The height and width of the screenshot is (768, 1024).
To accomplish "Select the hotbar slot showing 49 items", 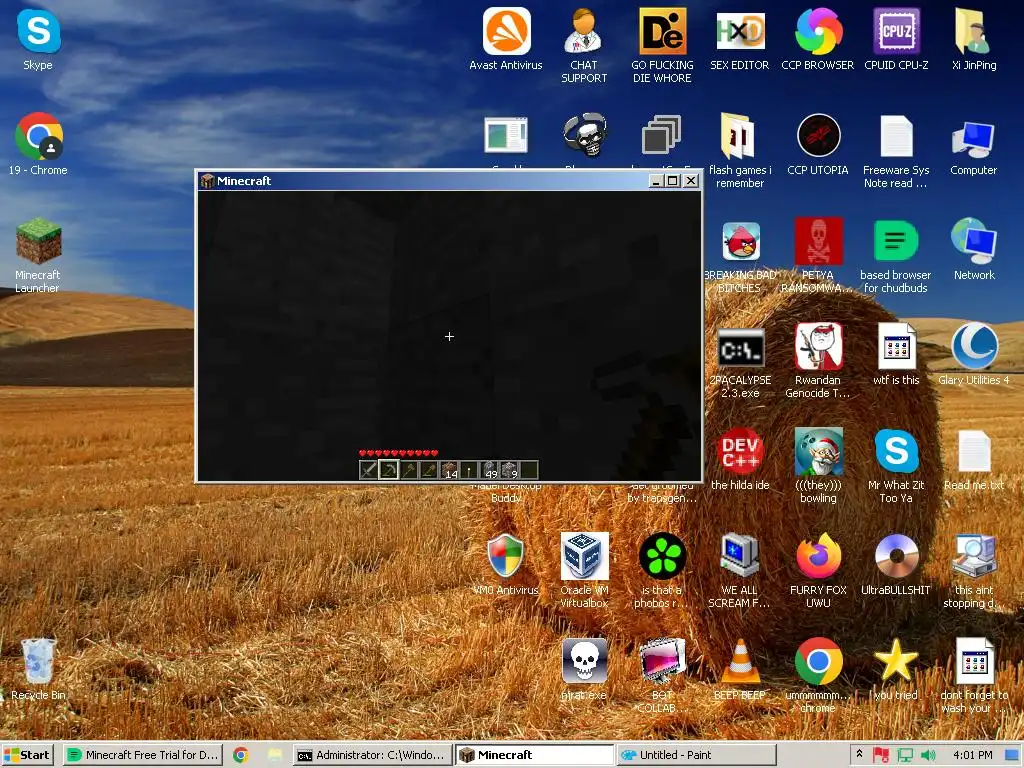I will click(x=490, y=470).
